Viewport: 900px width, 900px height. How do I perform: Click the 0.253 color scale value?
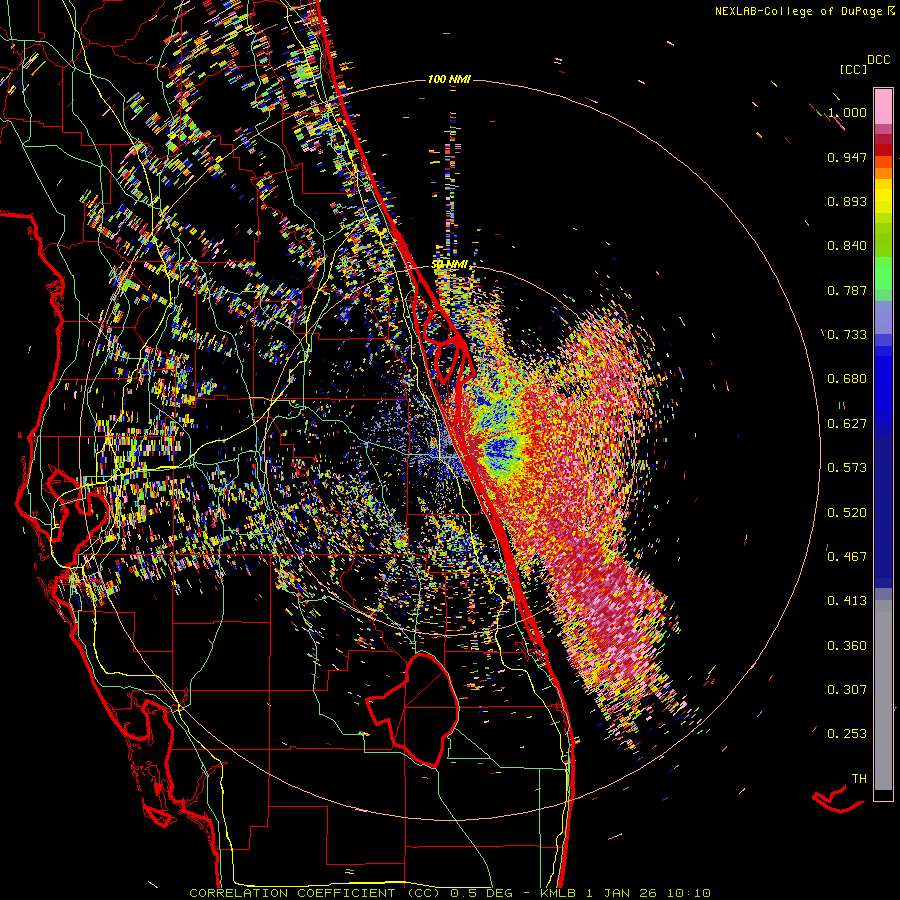click(847, 734)
